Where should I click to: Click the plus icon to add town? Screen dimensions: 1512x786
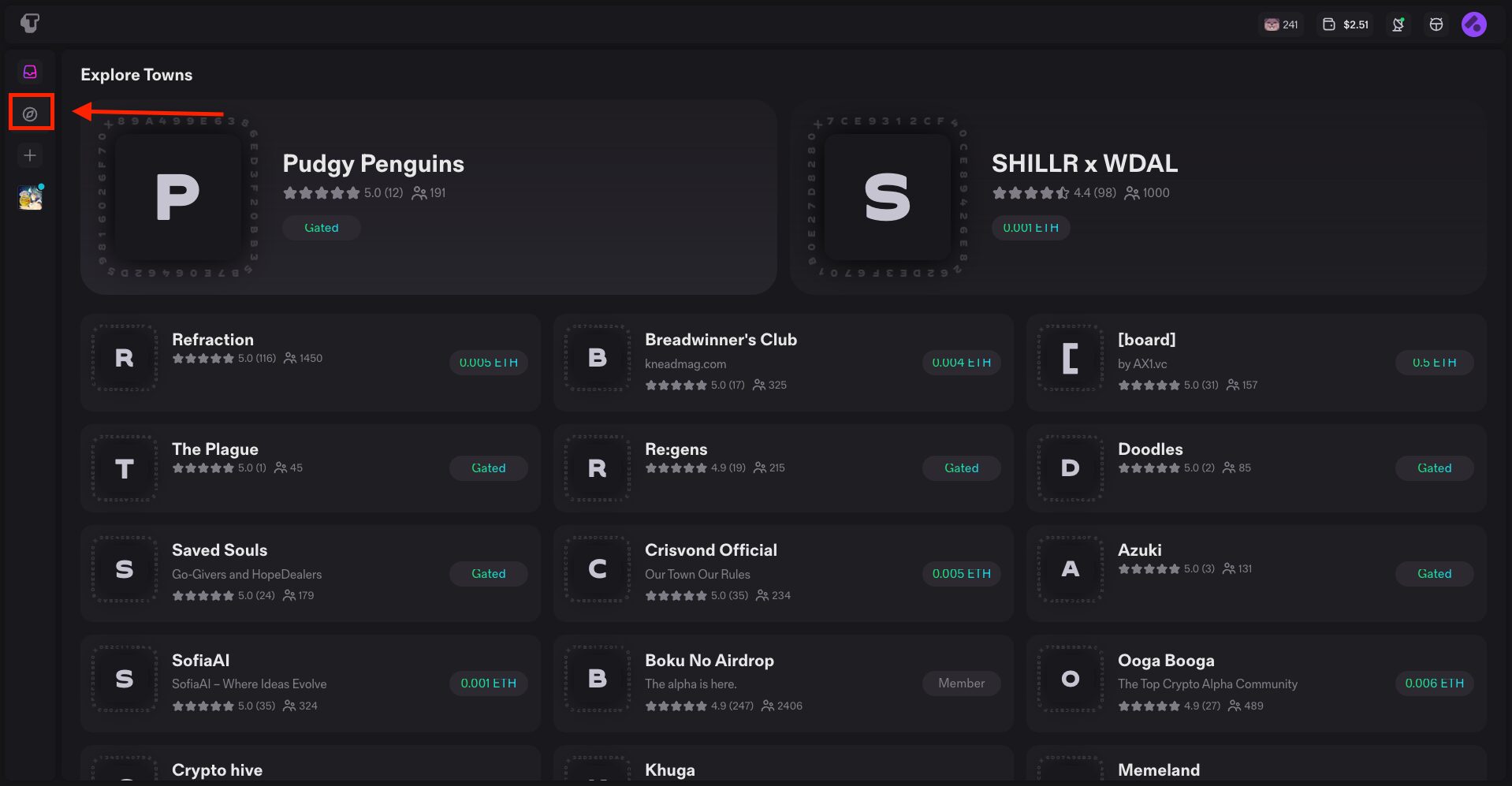coord(30,155)
